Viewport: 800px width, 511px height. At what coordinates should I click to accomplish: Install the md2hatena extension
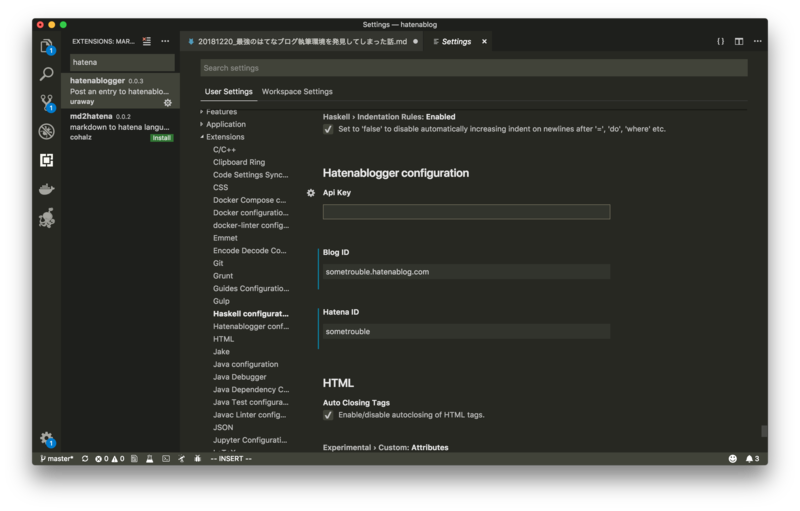pyautogui.click(x=162, y=138)
